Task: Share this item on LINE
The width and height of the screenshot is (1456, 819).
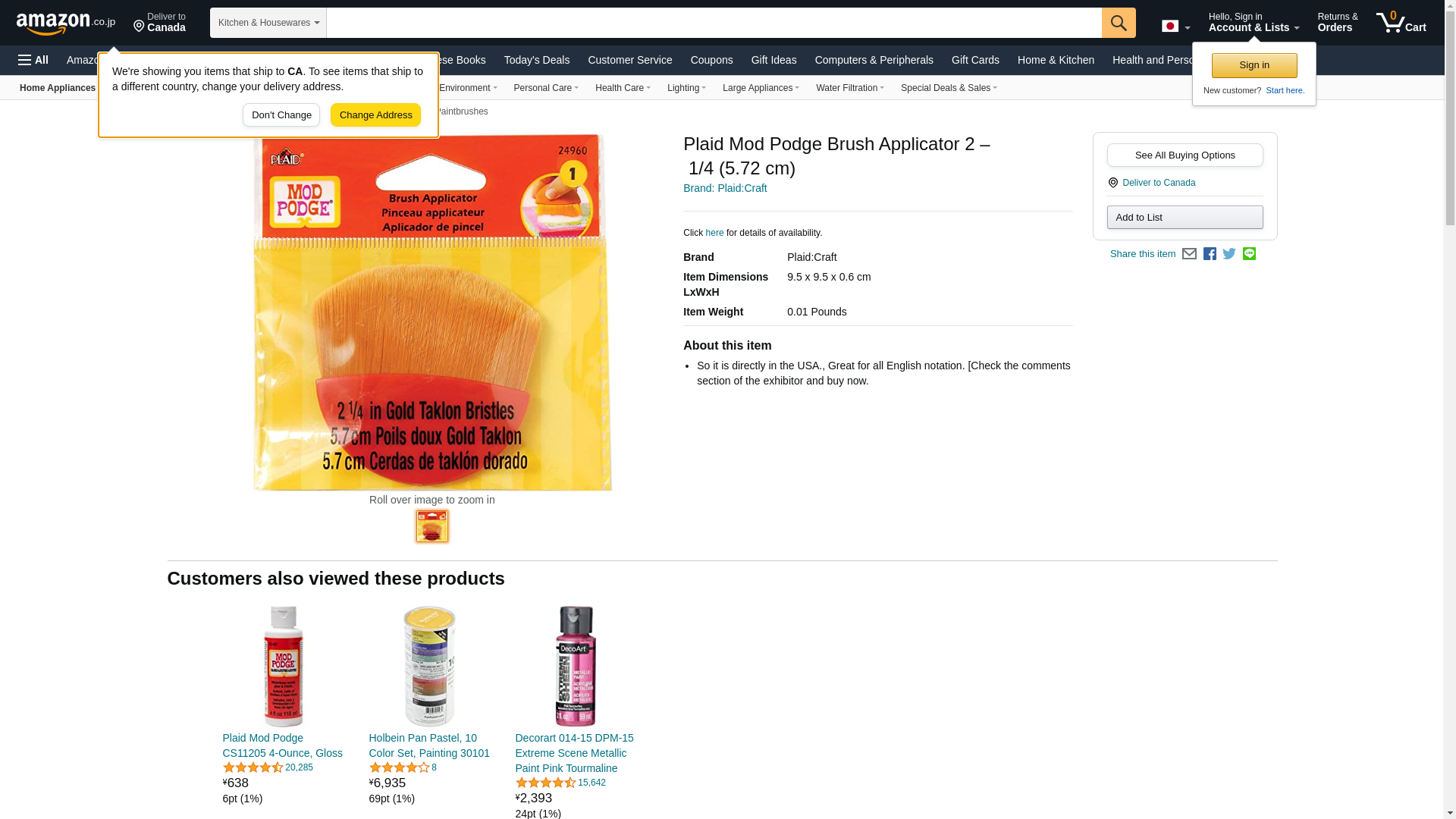Action: (x=1249, y=254)
